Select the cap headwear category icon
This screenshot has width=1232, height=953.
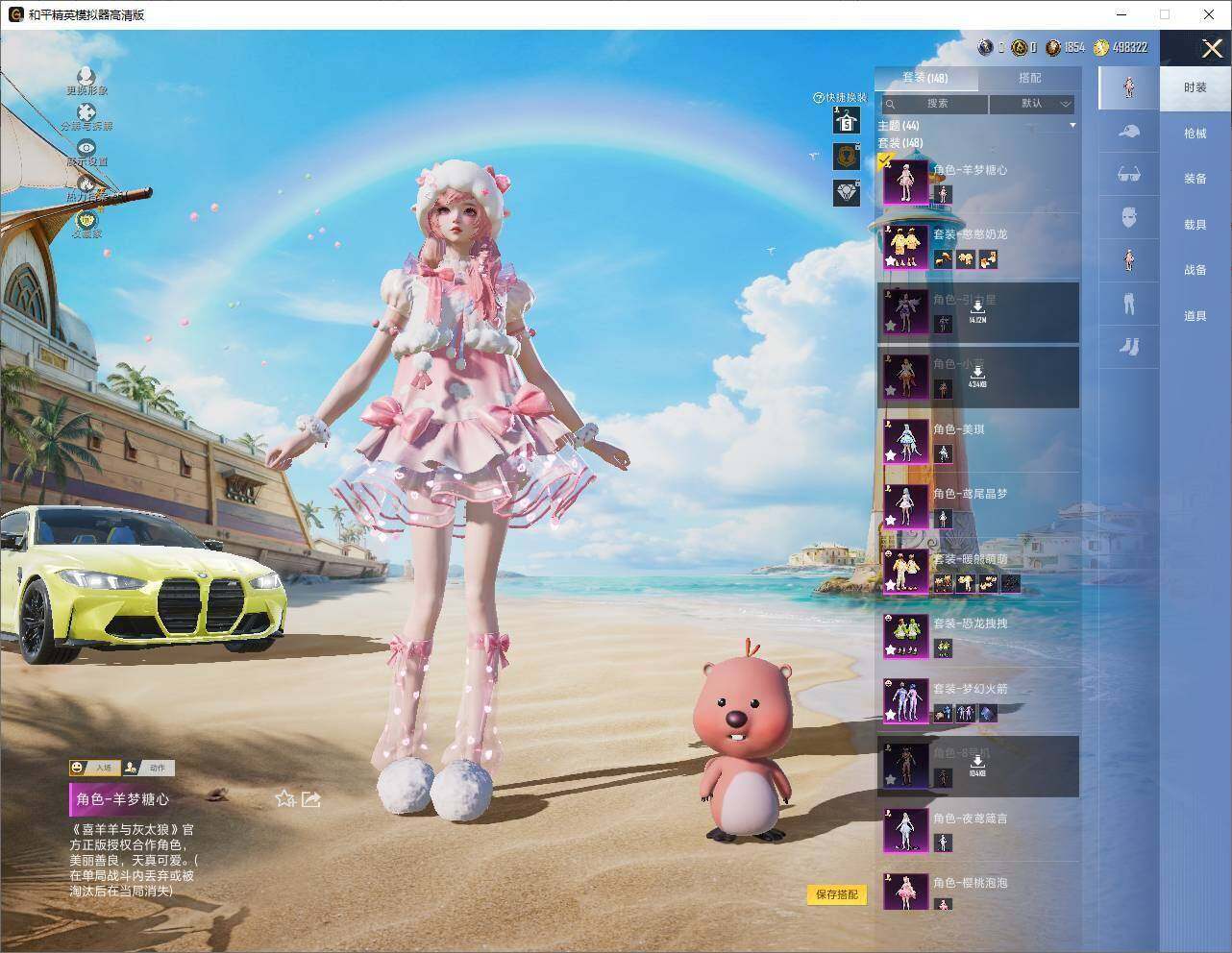point(1129,131)
